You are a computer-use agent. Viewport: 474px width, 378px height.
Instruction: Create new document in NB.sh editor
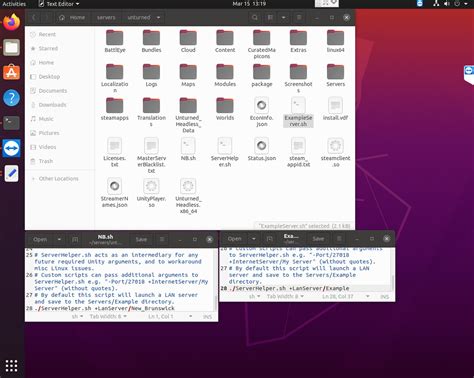point(75,239)
